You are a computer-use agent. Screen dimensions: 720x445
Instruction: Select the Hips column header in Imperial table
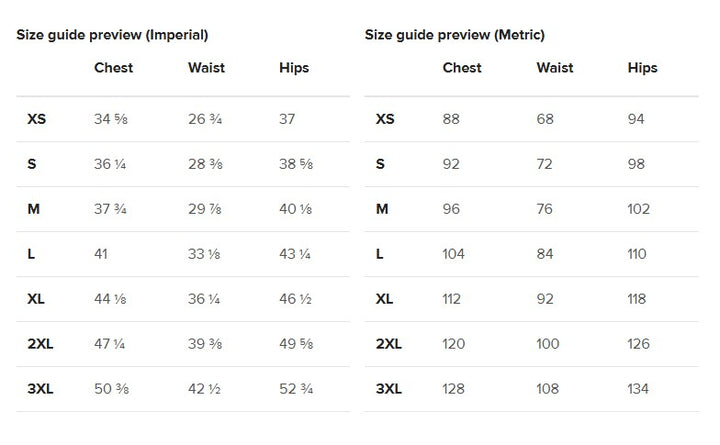pos(294,68)
